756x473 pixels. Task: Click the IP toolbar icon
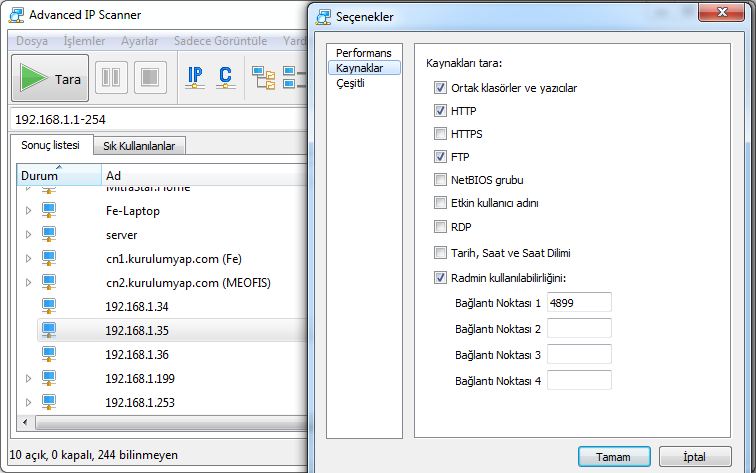tap(195, 77)
